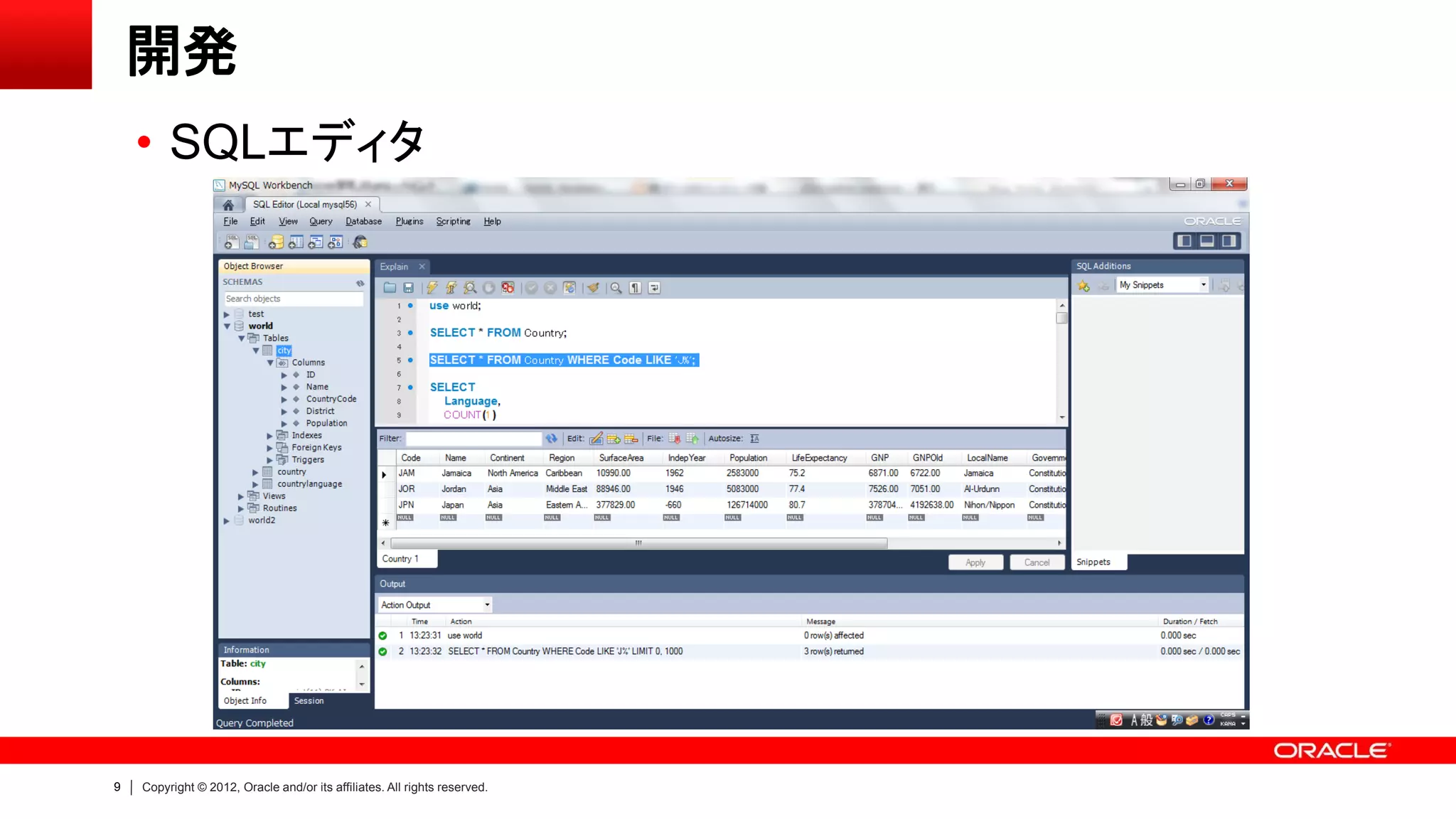Execute query with lightning bolt icon
Image resolution: width=1456 pixels, height=819 pixels.
click(x=432, y=288)
